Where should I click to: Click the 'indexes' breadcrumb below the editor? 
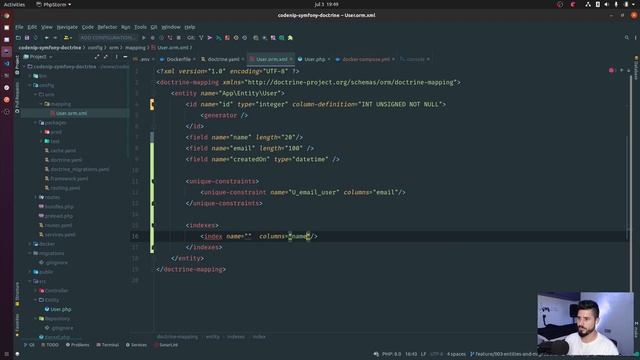pos(236,337)
